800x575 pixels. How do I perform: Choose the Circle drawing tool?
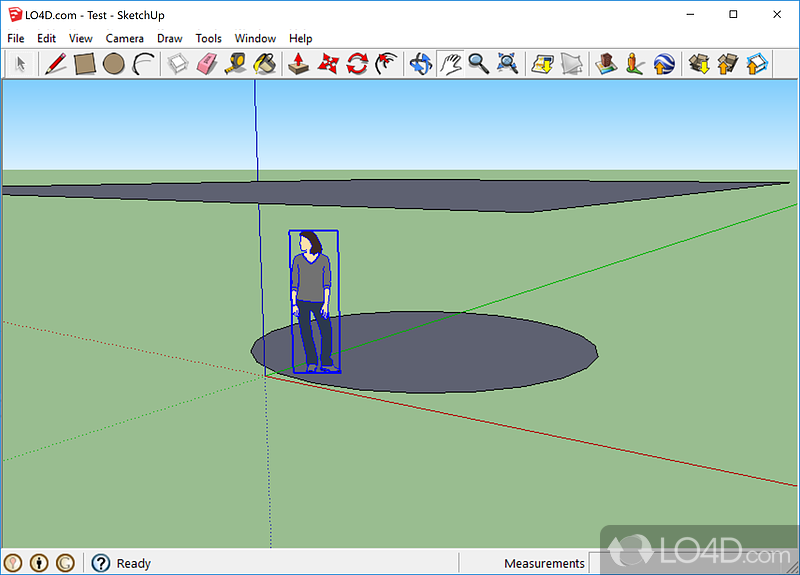click(114, 64)
